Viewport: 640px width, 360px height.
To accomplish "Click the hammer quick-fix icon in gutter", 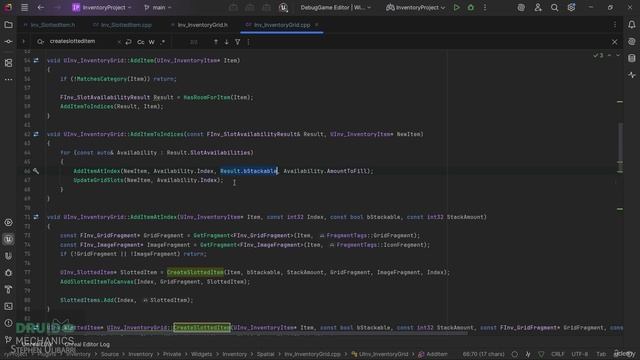I will pos(36,171).
